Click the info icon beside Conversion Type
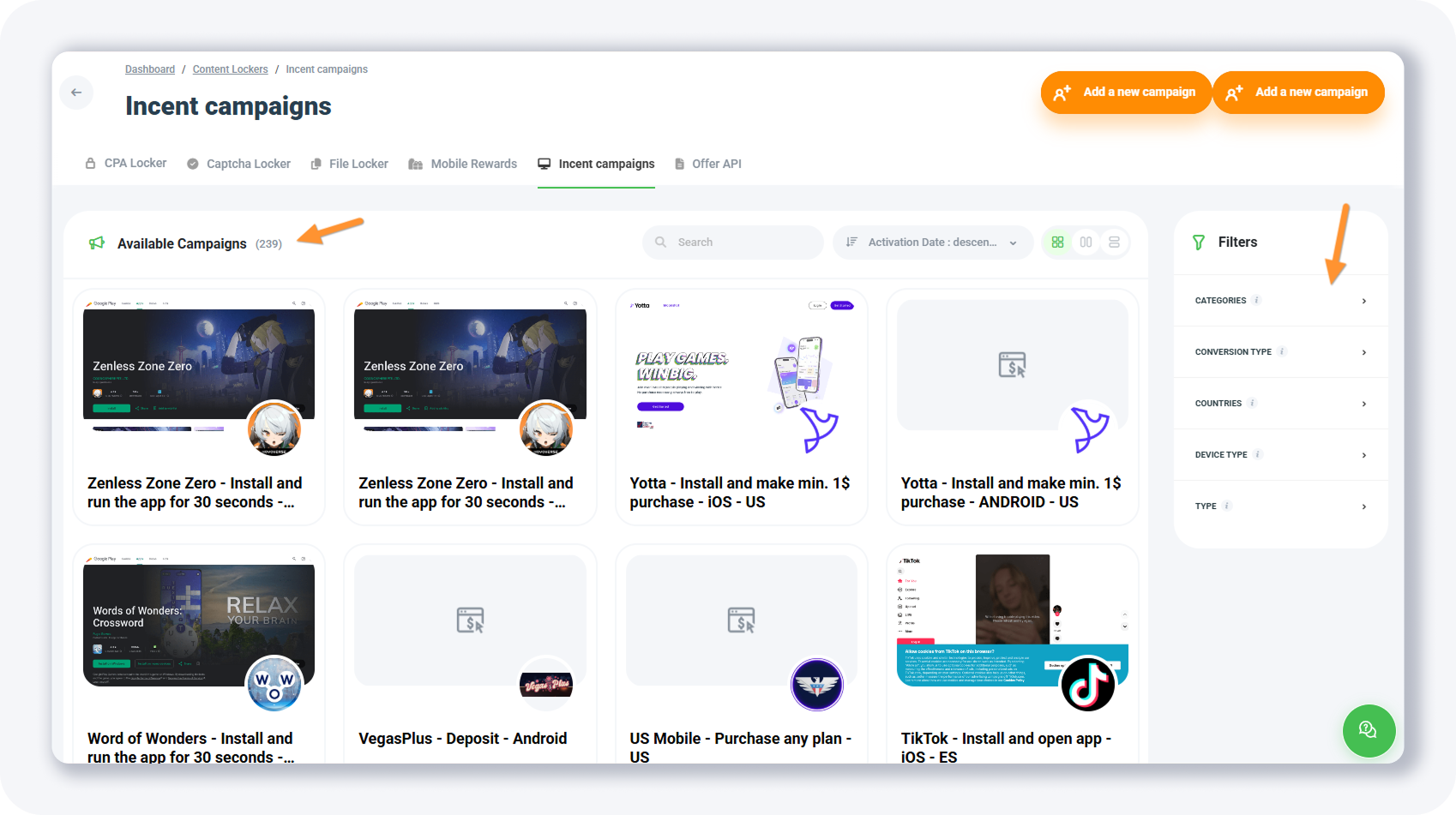The width and height of the screenshot is (1456, 815). click(1282, 352)
